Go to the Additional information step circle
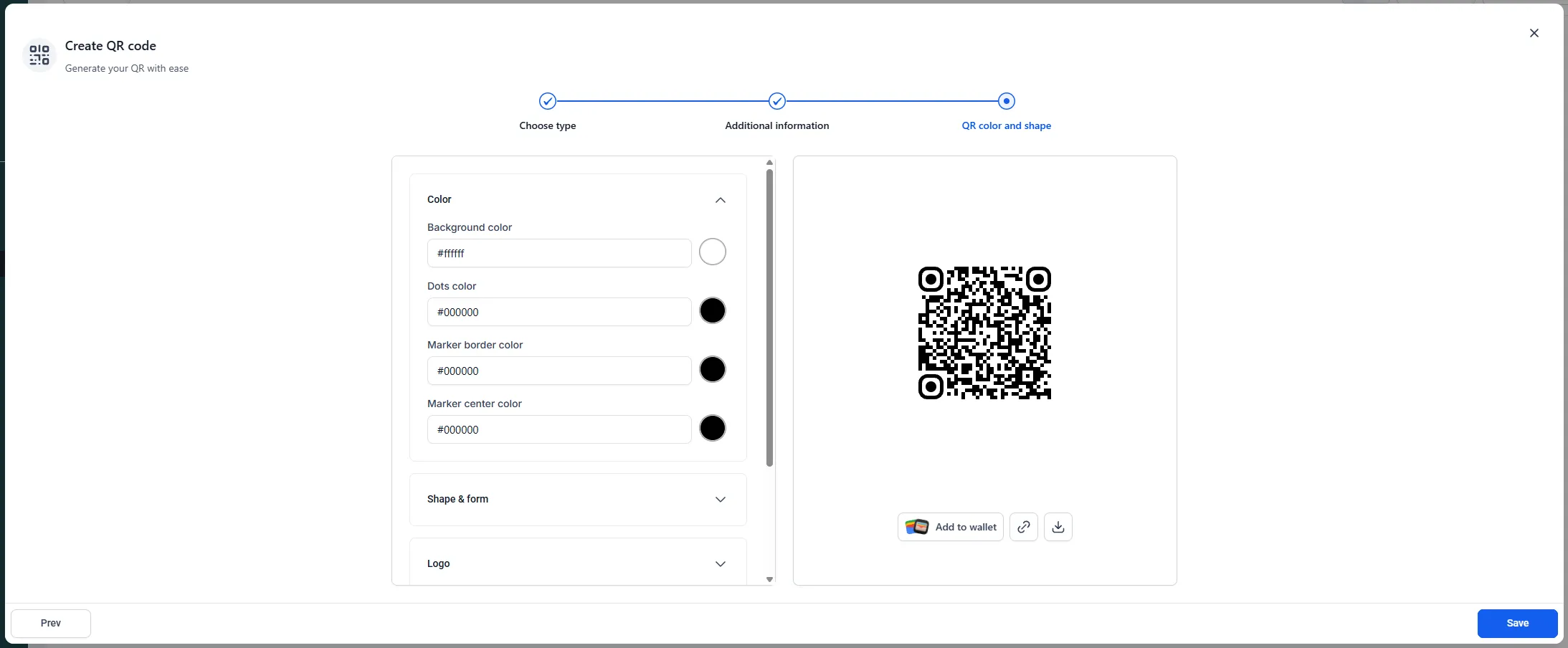The image size is (1568, 648). [777, 101]
